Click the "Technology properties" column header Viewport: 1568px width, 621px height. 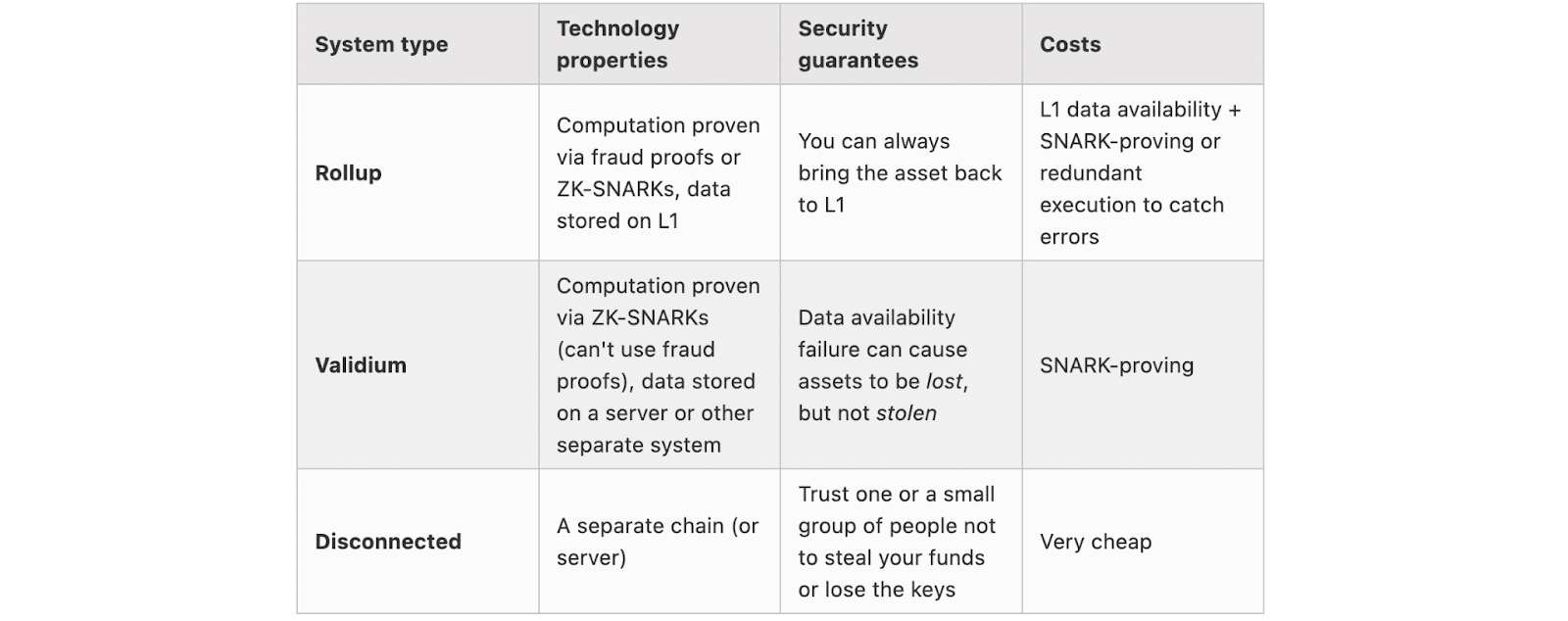617,45
